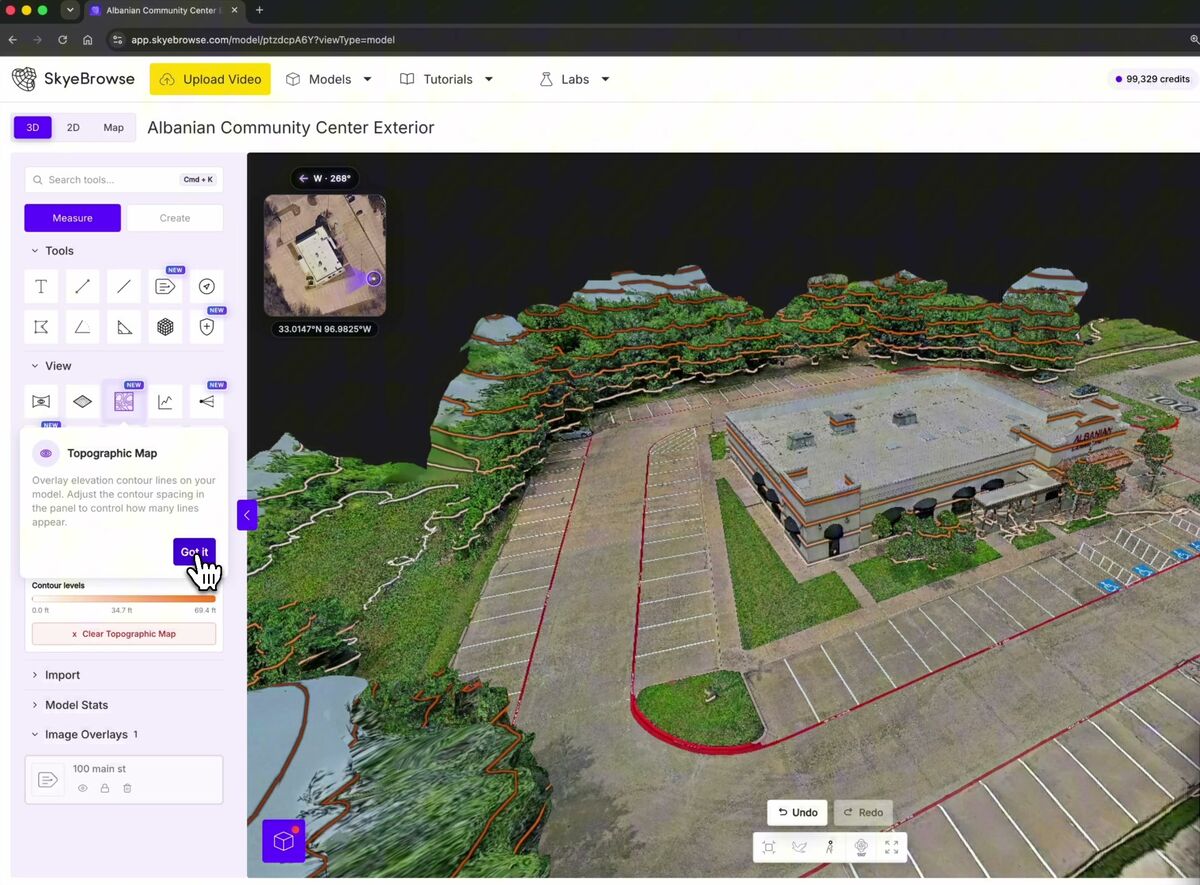Activate the walking person mode icon

click(x=829, y=847)
